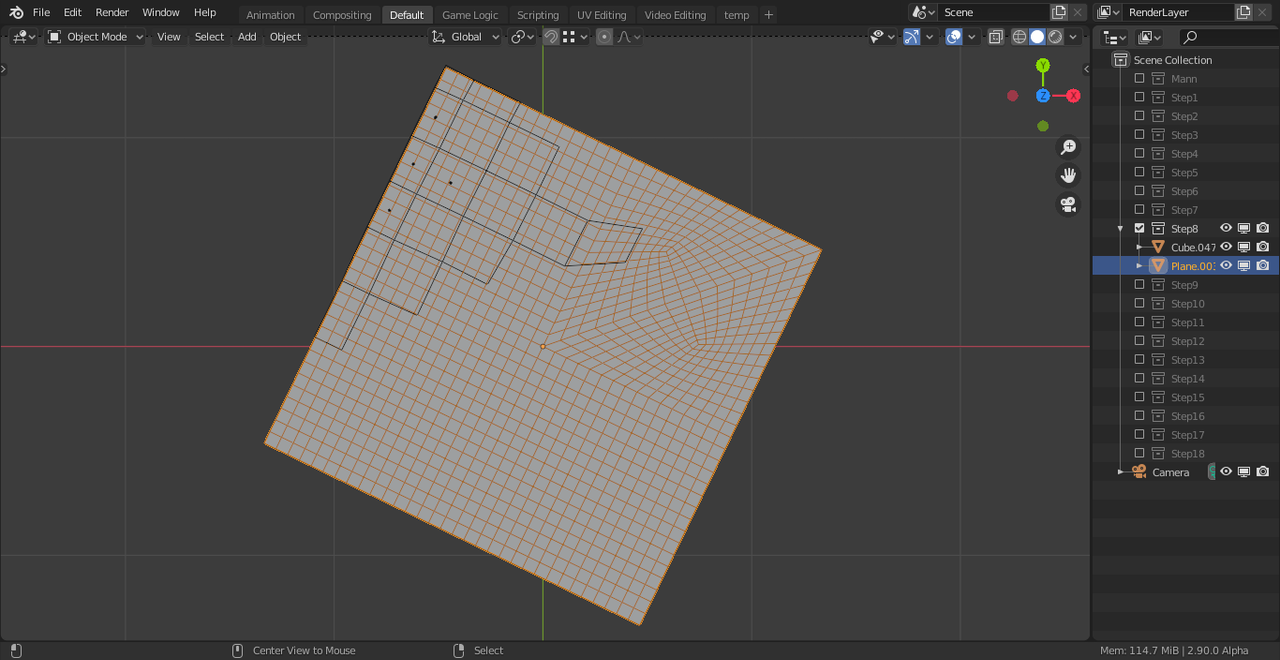Open the shading options dropdown arrow
The width and height of the screenshot is (1280, 660).
1074,37
